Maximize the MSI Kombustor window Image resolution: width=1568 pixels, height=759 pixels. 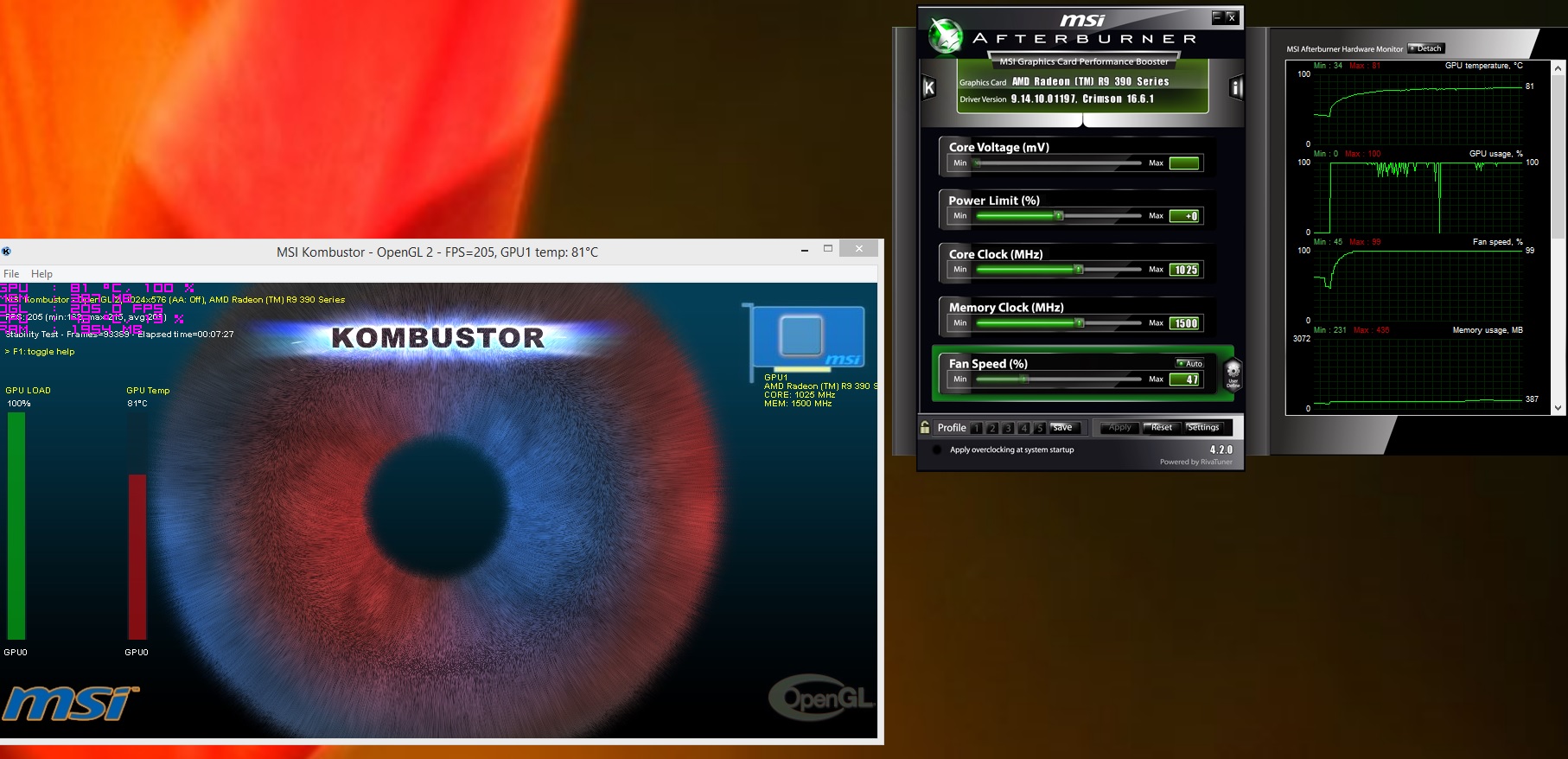coord(828,249)
